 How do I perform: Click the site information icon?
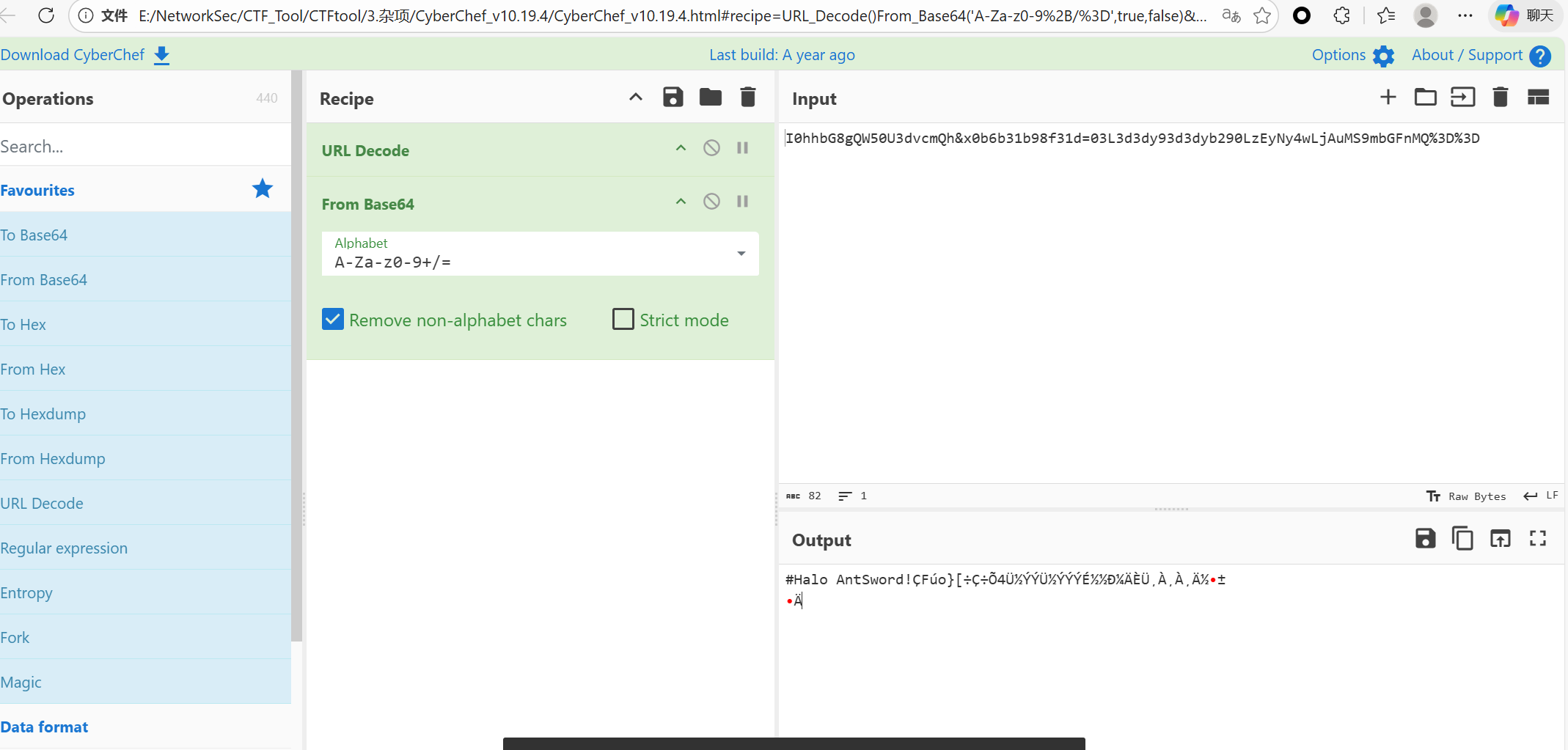(x=86, y=15)
